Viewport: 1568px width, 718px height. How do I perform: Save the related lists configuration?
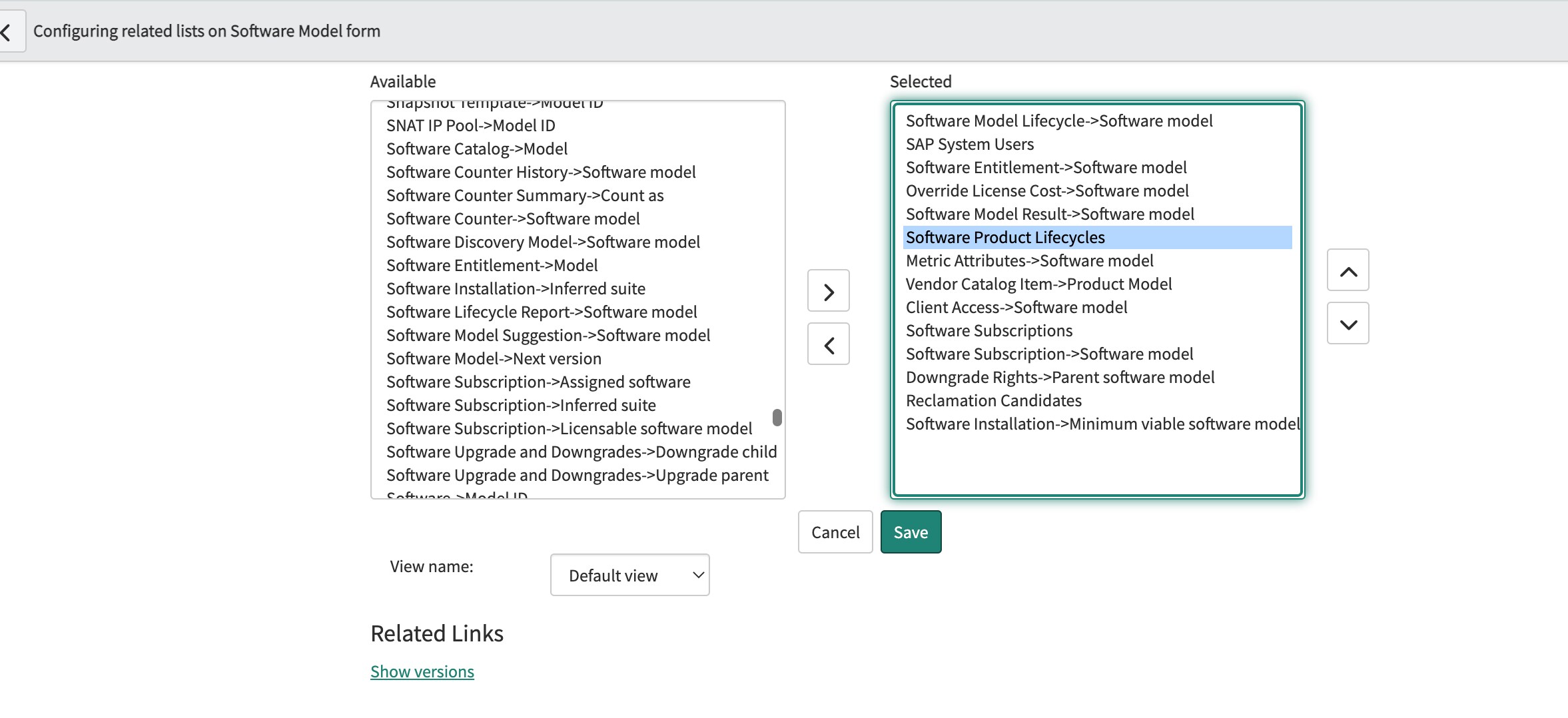(910, 532)
